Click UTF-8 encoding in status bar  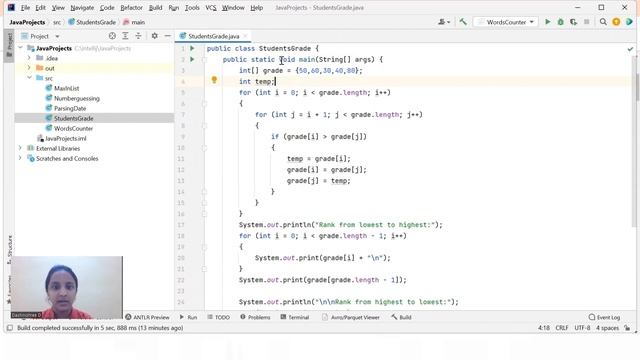click(x=582, y=328)
